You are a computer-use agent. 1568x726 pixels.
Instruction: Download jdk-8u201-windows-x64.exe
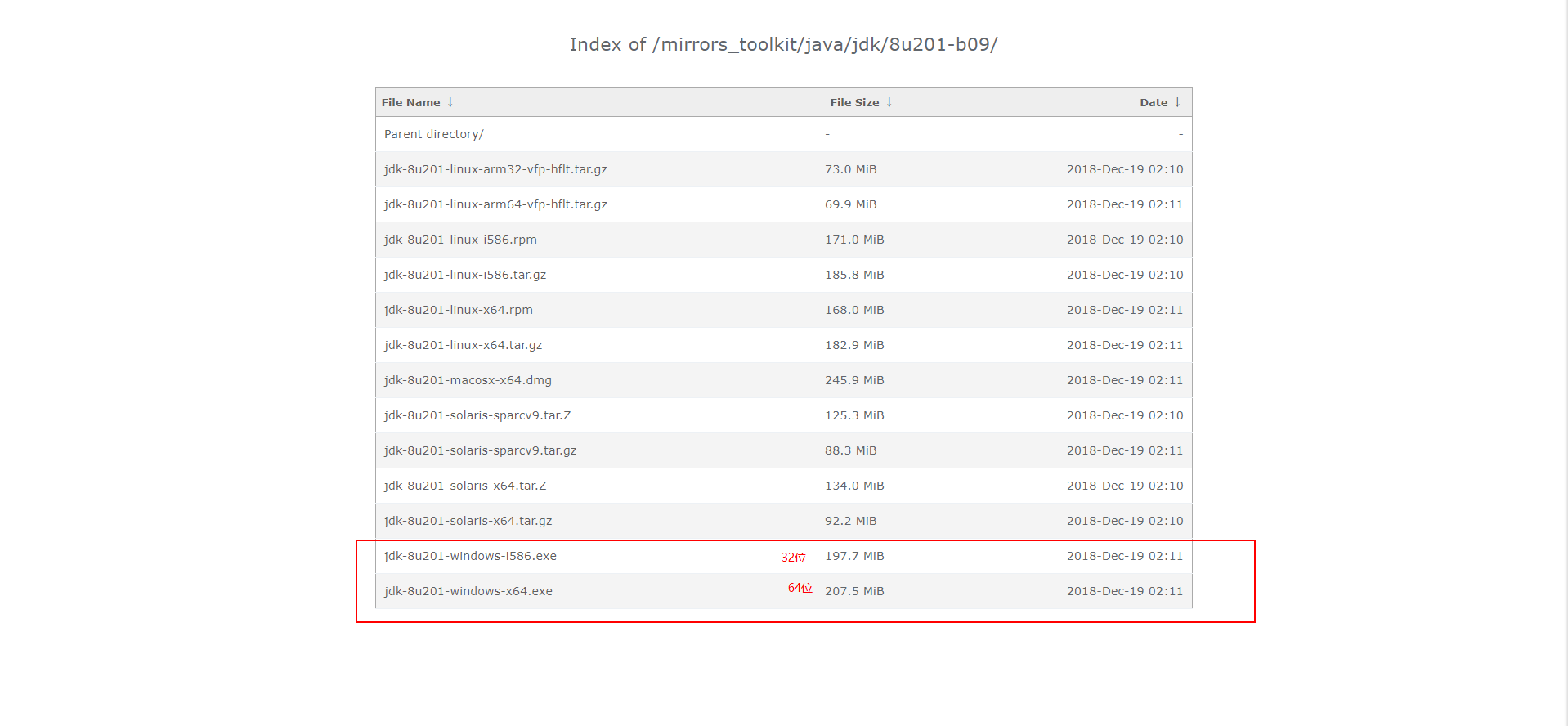[x=468, y=591]
